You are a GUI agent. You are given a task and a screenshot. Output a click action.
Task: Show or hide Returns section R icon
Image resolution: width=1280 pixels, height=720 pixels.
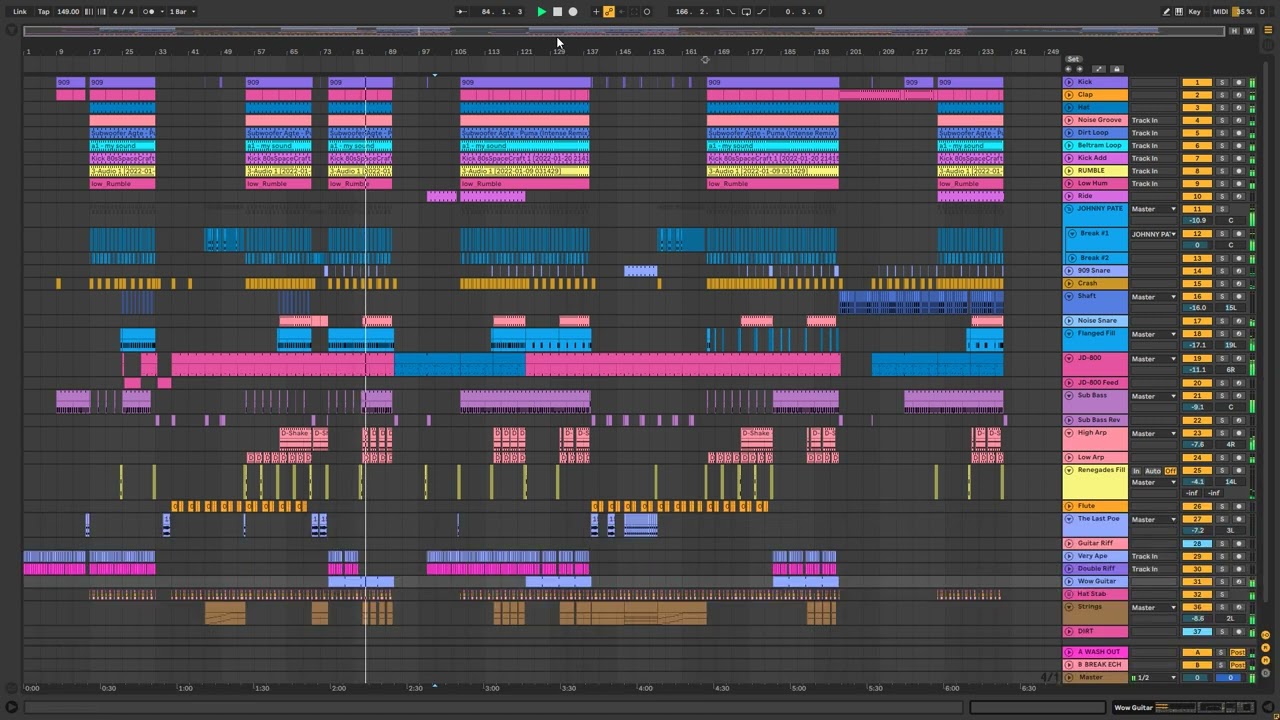1265,647
